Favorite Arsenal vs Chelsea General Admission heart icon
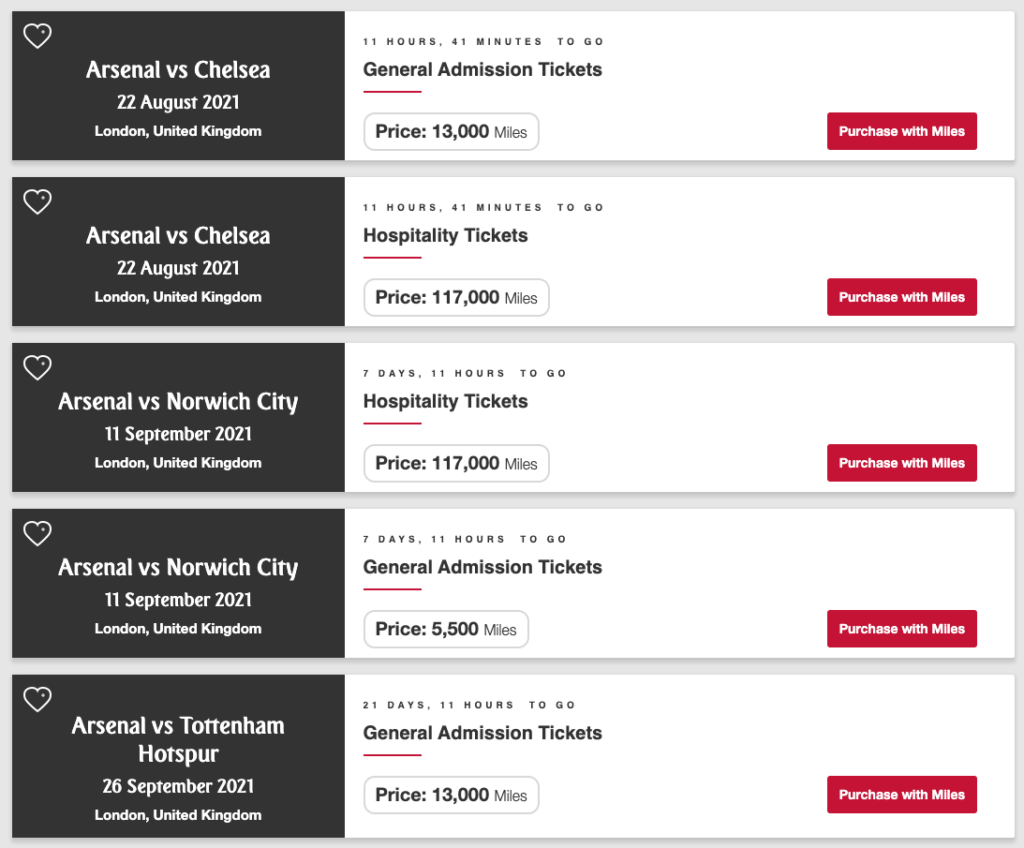This screenshot has height=848, width=1024. pyautogui.click(x=37, y=36)
